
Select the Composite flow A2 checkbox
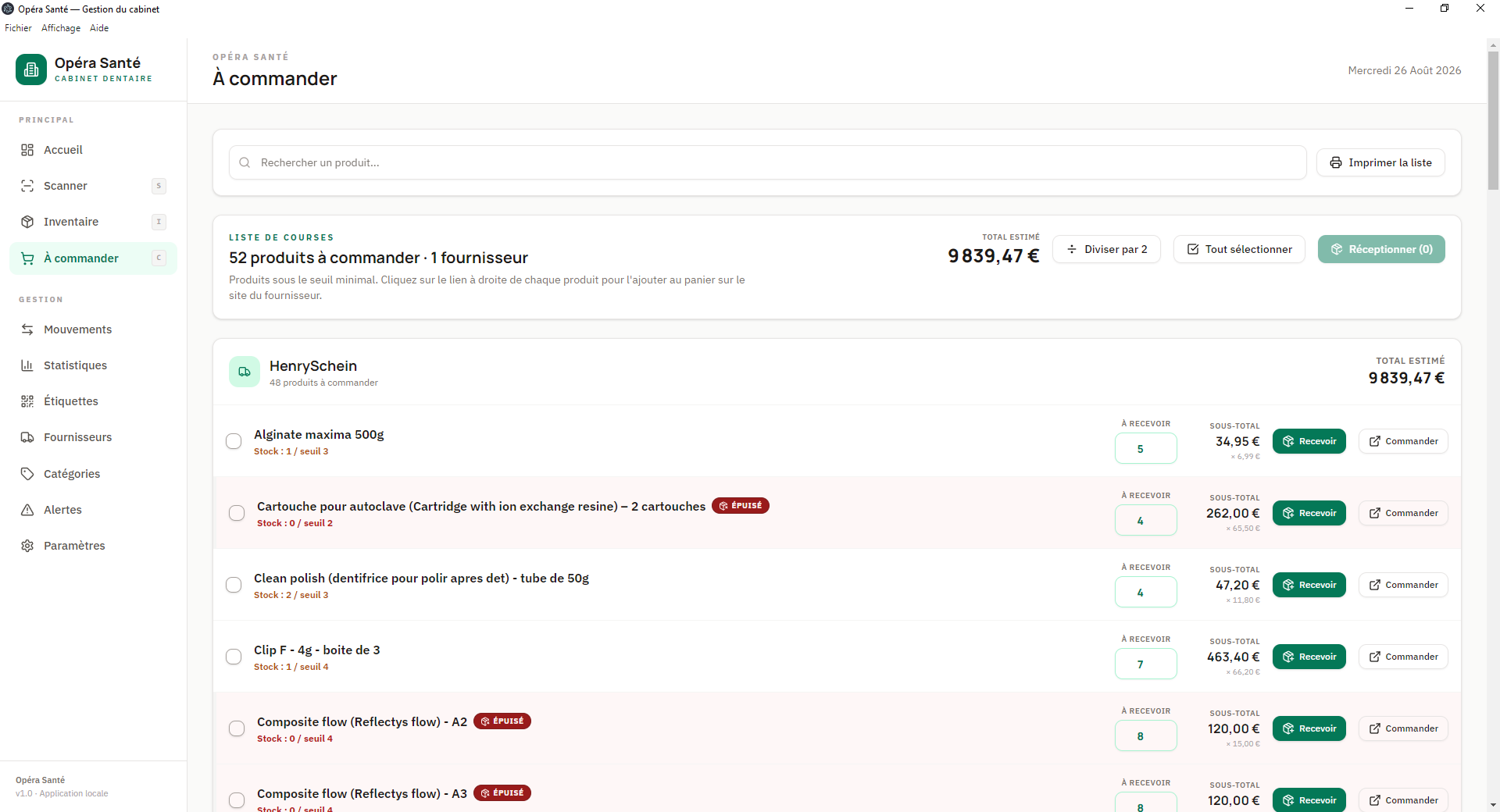click(237, 728)
